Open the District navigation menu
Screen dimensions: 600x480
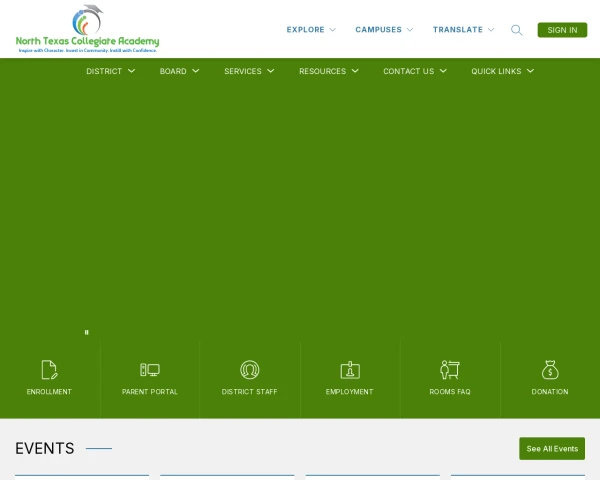pyautogui.click(x=110, y=71)
